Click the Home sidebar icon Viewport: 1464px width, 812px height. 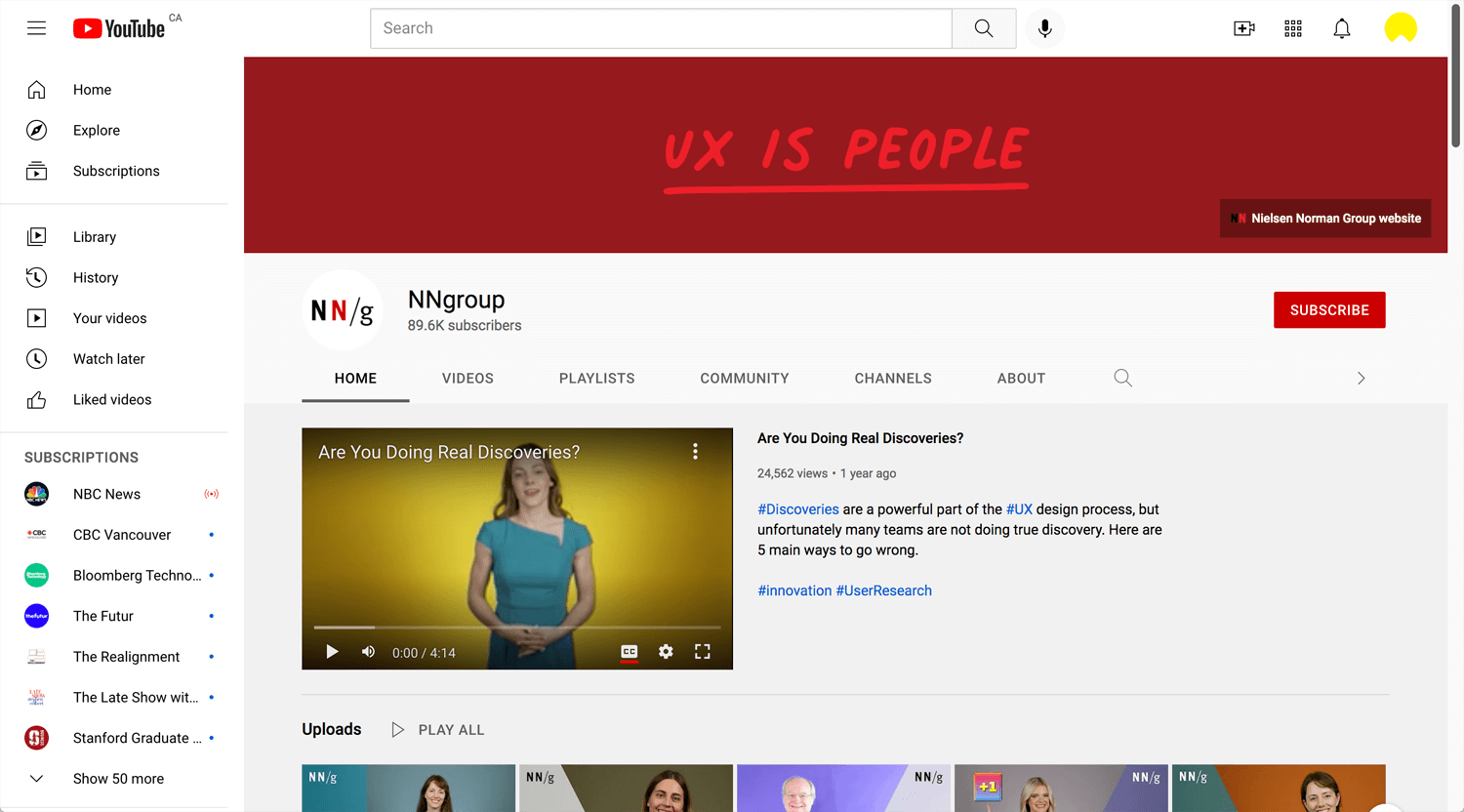(x=36, y=90)
